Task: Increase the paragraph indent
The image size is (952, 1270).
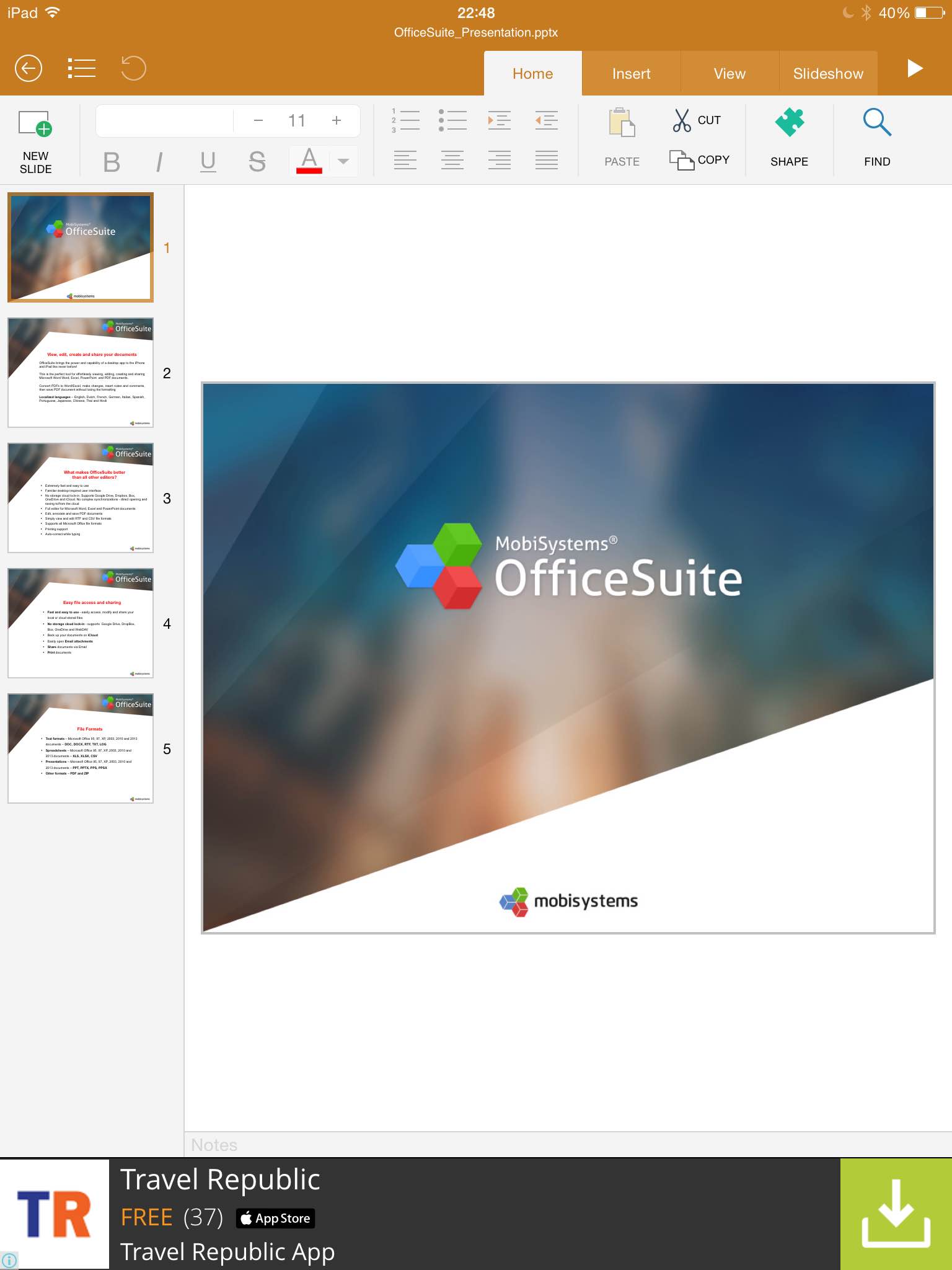Action: 500,120
